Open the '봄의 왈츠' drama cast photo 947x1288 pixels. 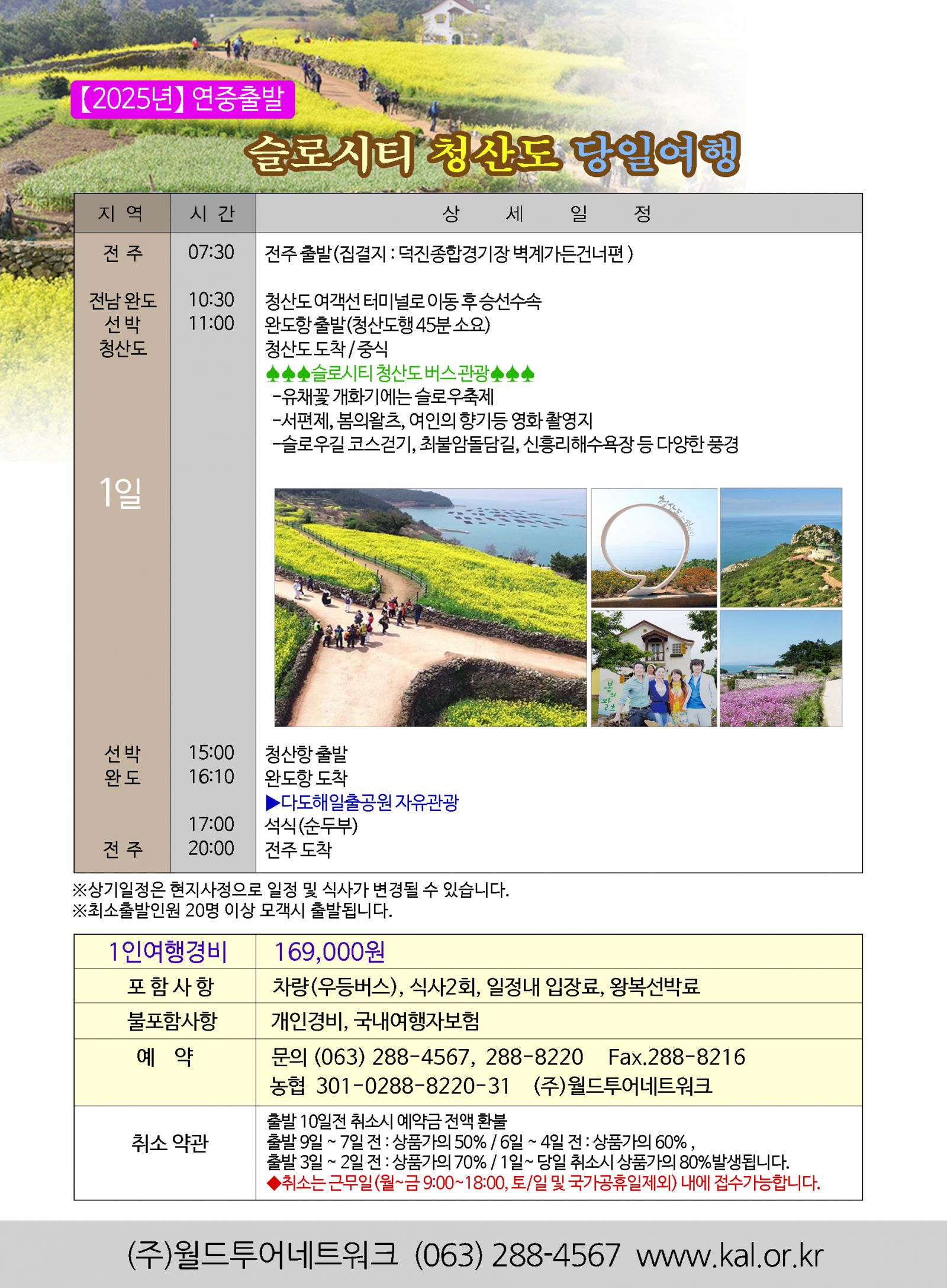click(x=654, y=669)
